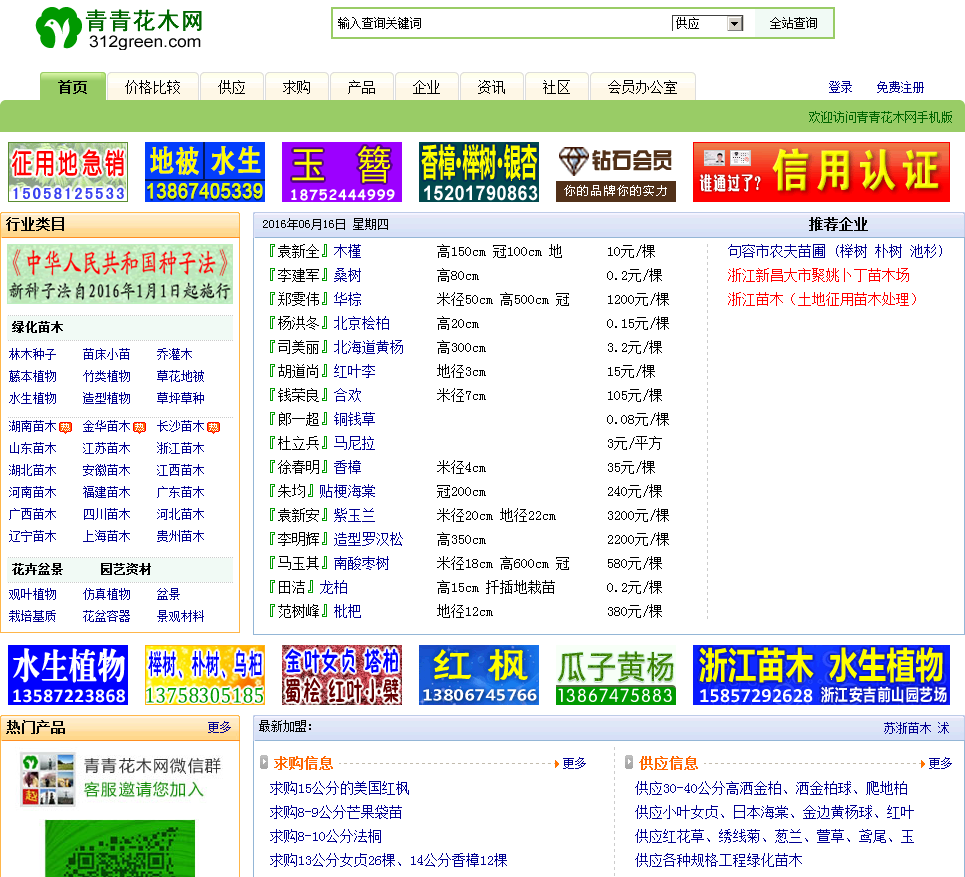
Task: Open the red 信用认证 banner
Action: coord(821,172)
